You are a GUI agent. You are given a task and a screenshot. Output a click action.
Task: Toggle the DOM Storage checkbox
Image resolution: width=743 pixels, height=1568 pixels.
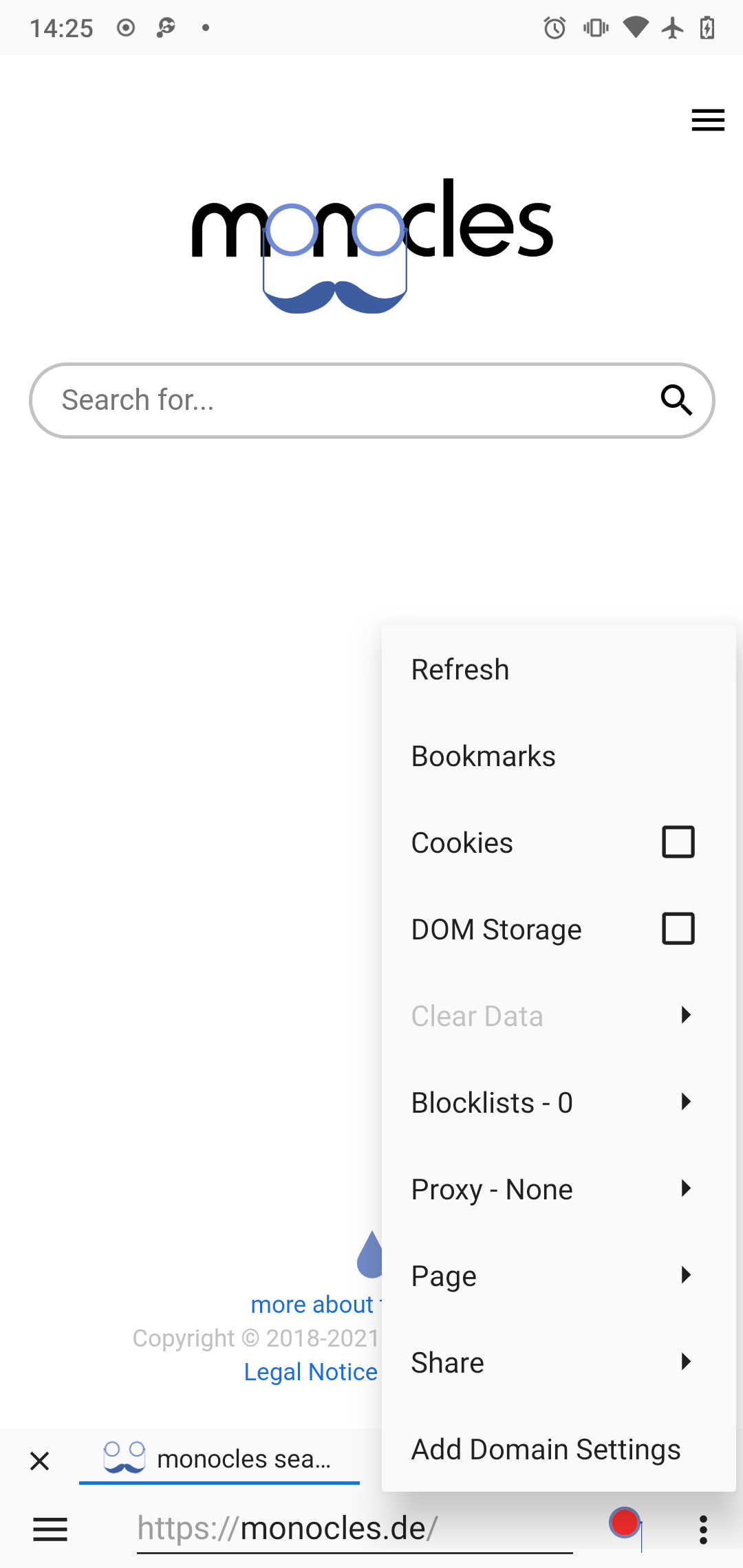[678, 929]
